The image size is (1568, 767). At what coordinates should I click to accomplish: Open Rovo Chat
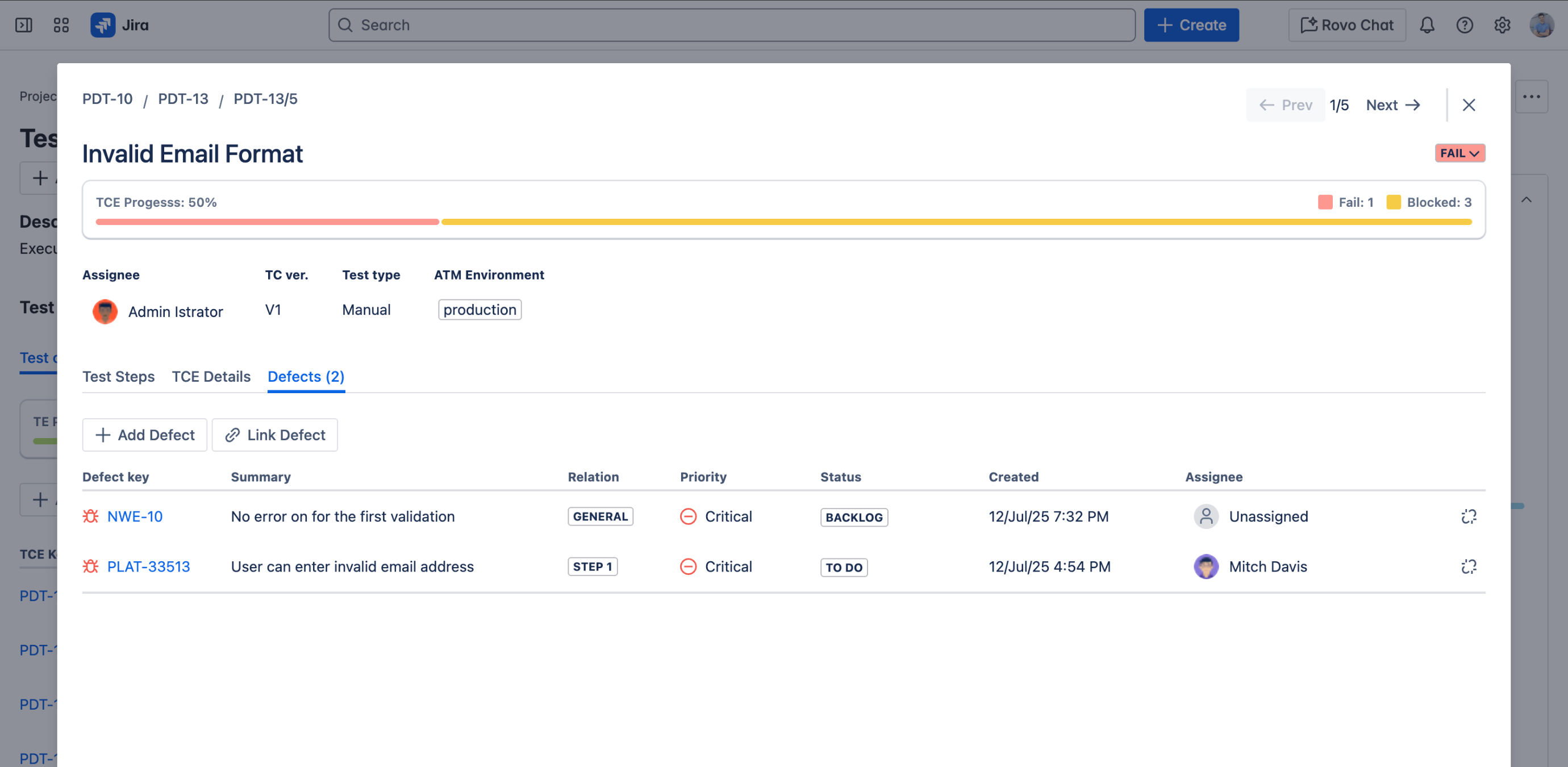(x=1347, y=25)
